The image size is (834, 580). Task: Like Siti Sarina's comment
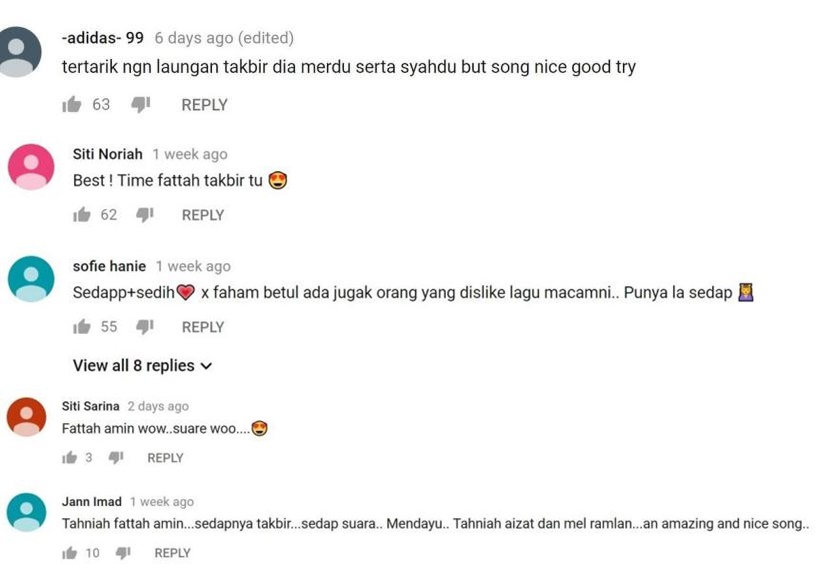pyautogui.click(x=70, y=458)
